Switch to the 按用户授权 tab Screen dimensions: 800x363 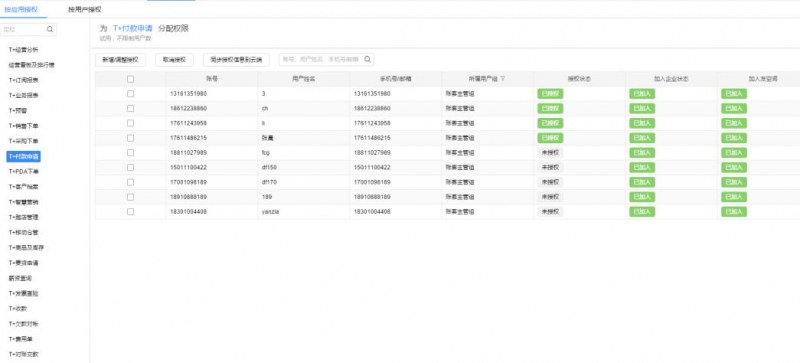tap(85, 9)
